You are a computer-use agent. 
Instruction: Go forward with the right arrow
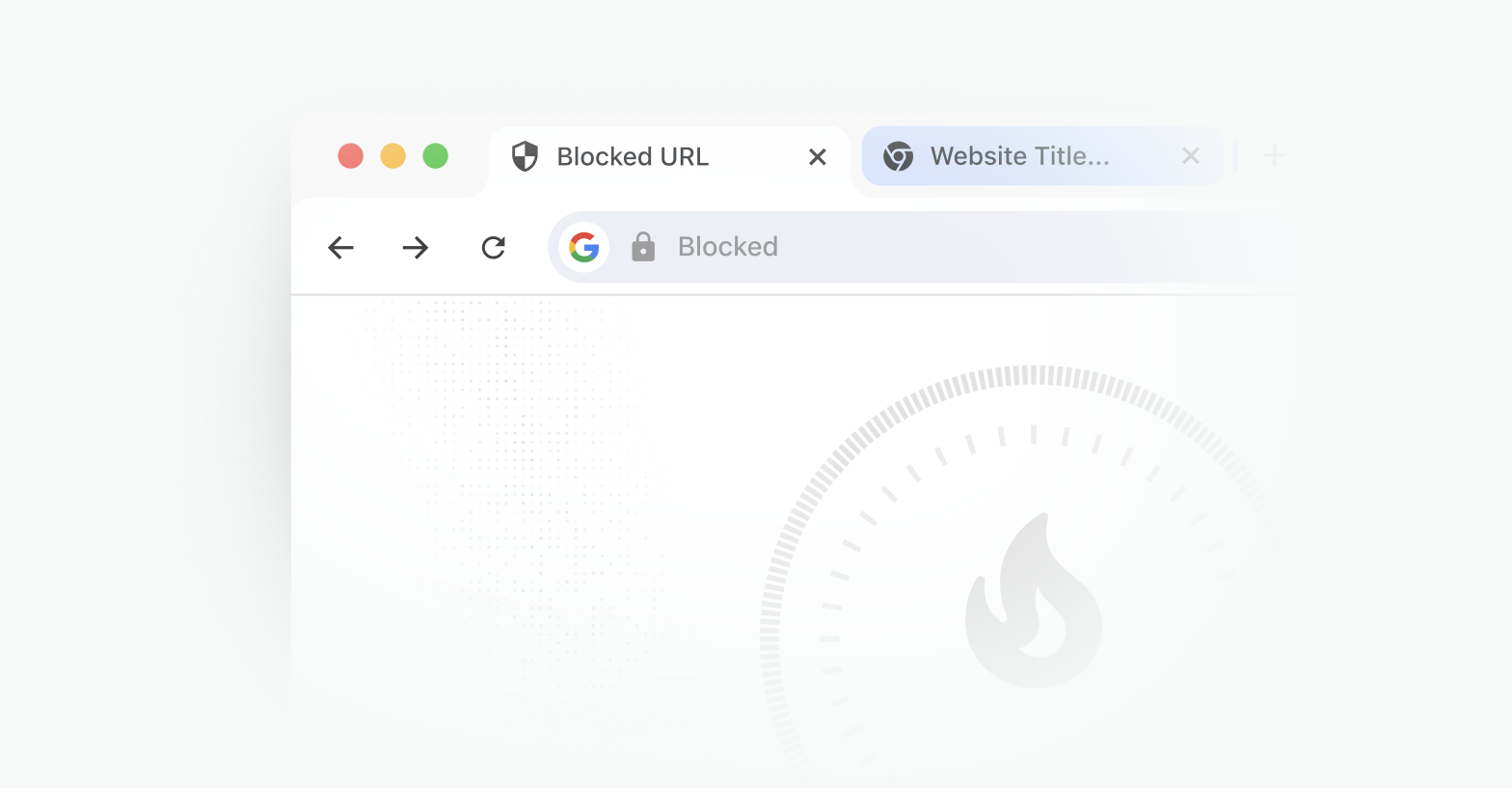(x=416, y=248)
